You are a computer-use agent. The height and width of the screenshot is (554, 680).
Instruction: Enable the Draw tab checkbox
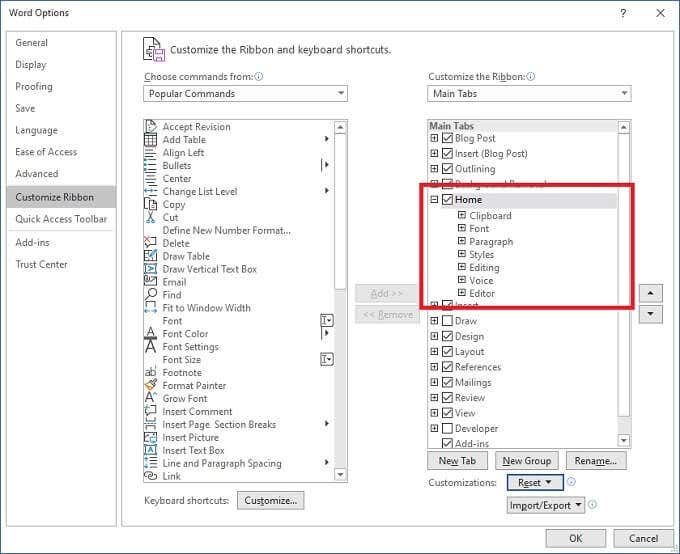pos(447,321)
